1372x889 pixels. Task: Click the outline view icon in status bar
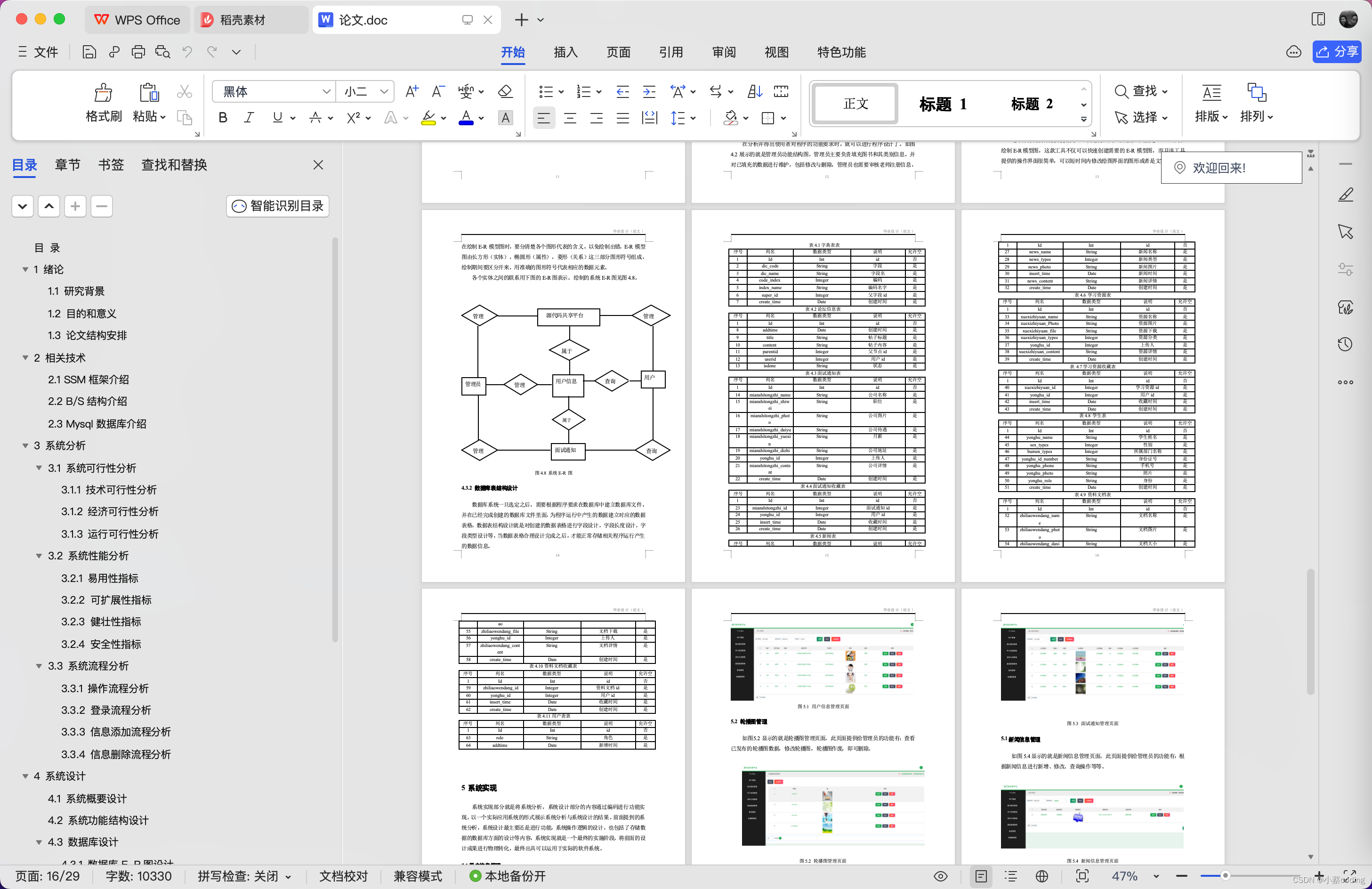(x=1010, y=876)
